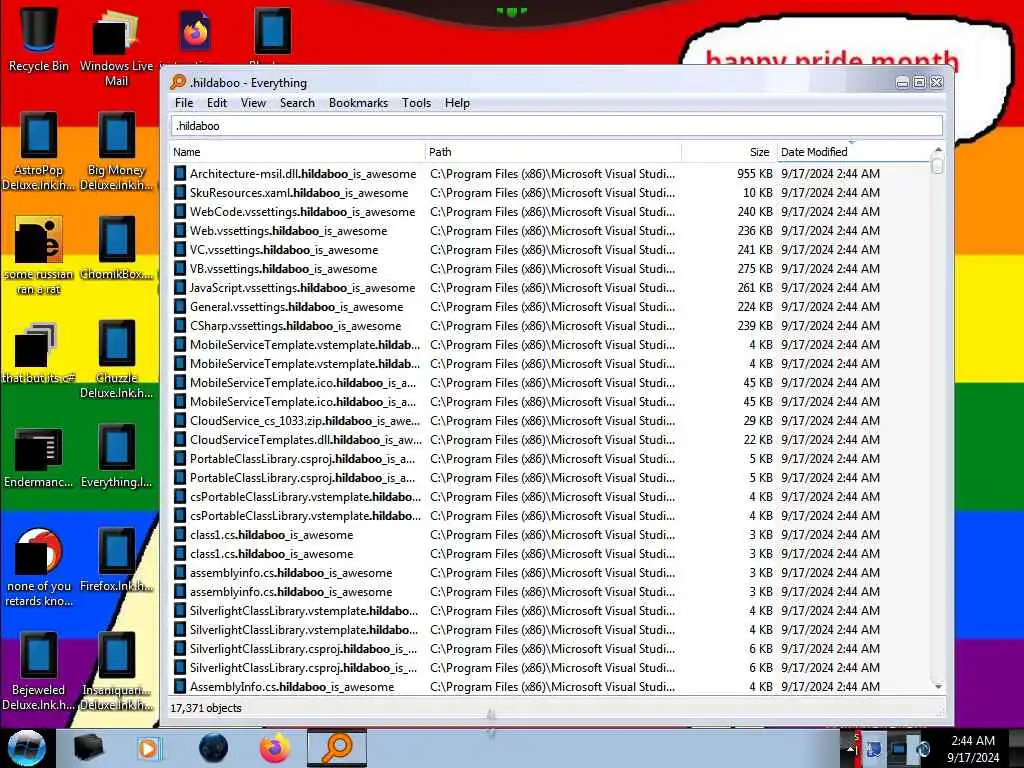Open the Recycle Bin desktop icon

pyautogui.click(x=38, y=39)
